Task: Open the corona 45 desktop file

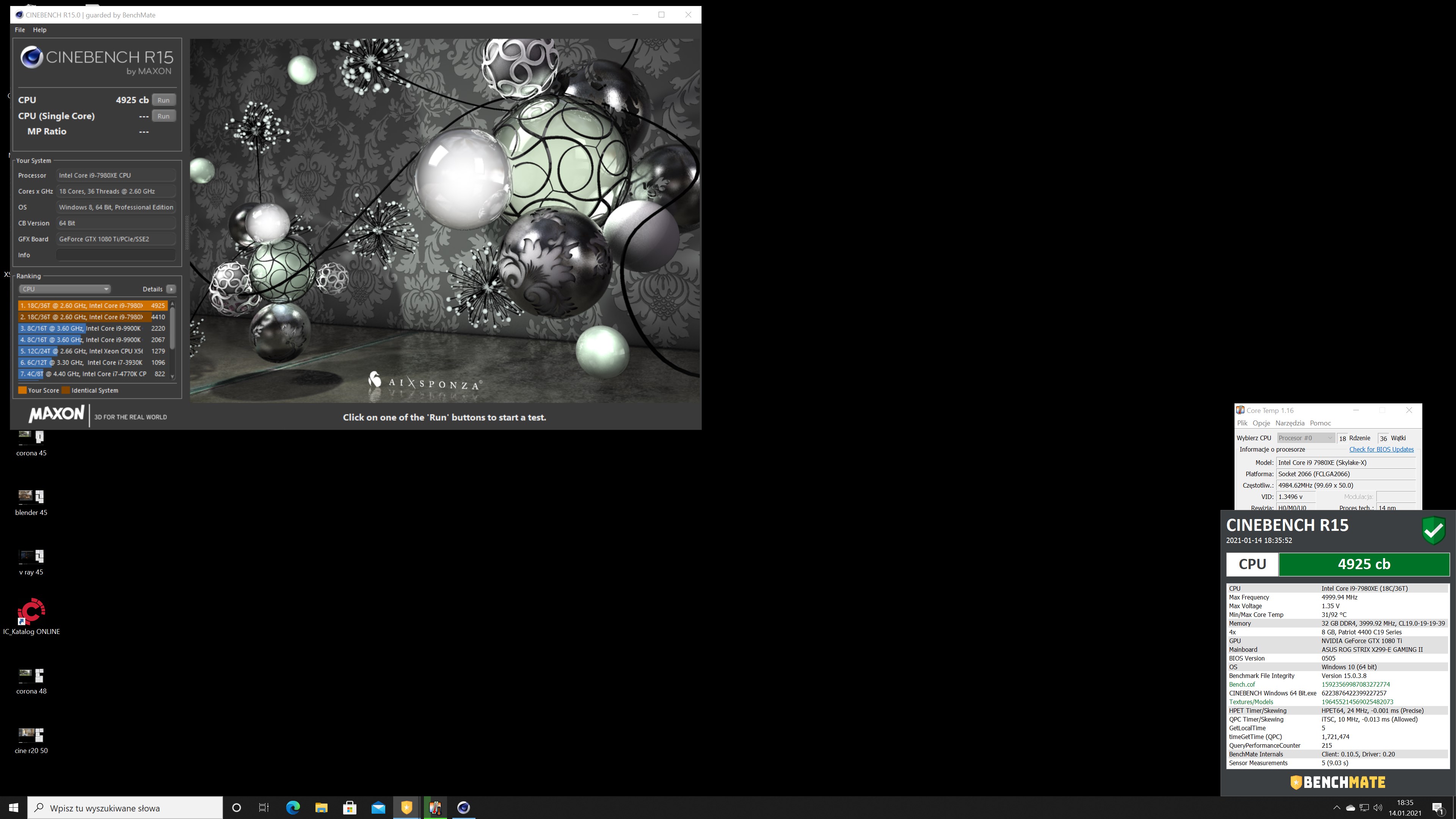Action: tap(31, 443)
